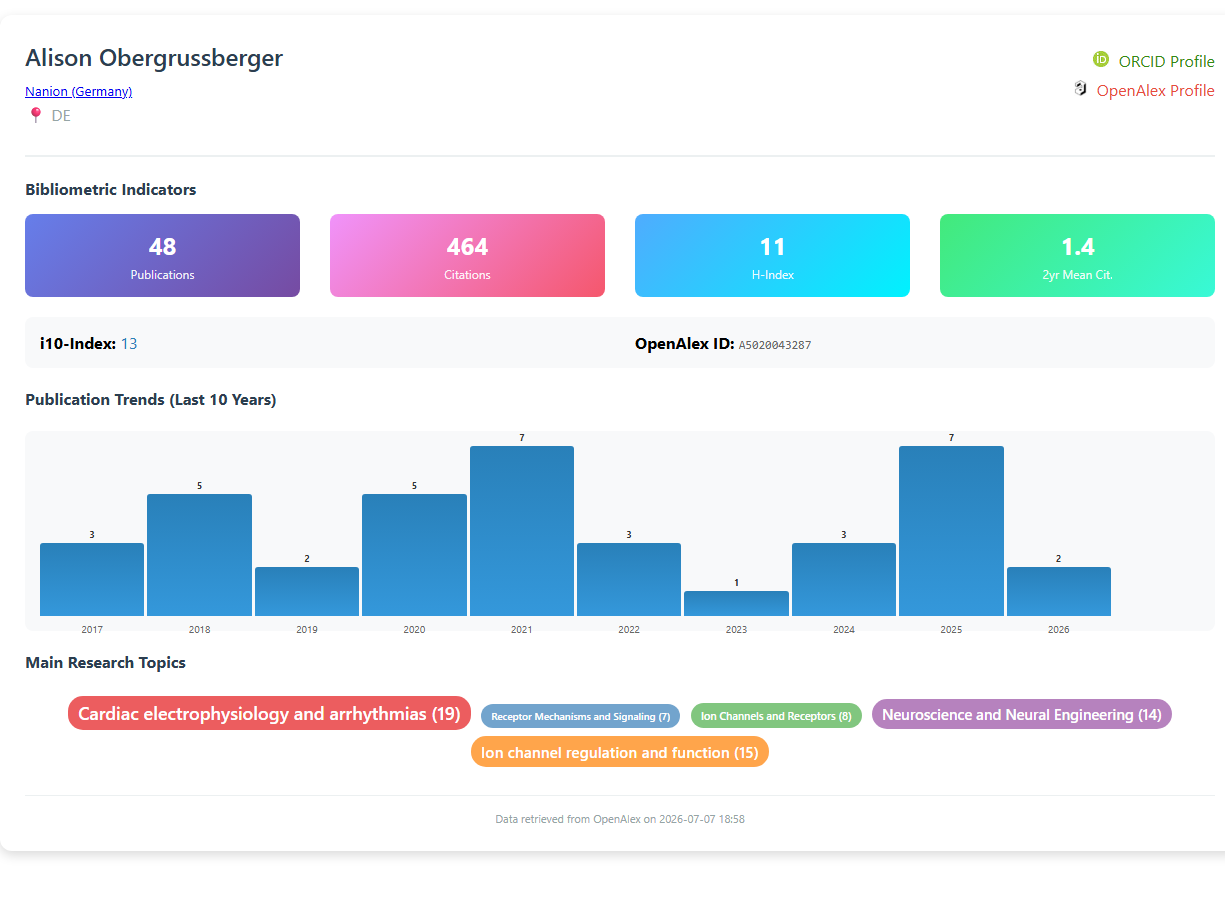Click the 2023 bar showing 1 publication
The width and height of the screenshot is (1225, 904).
pos(736,603)
